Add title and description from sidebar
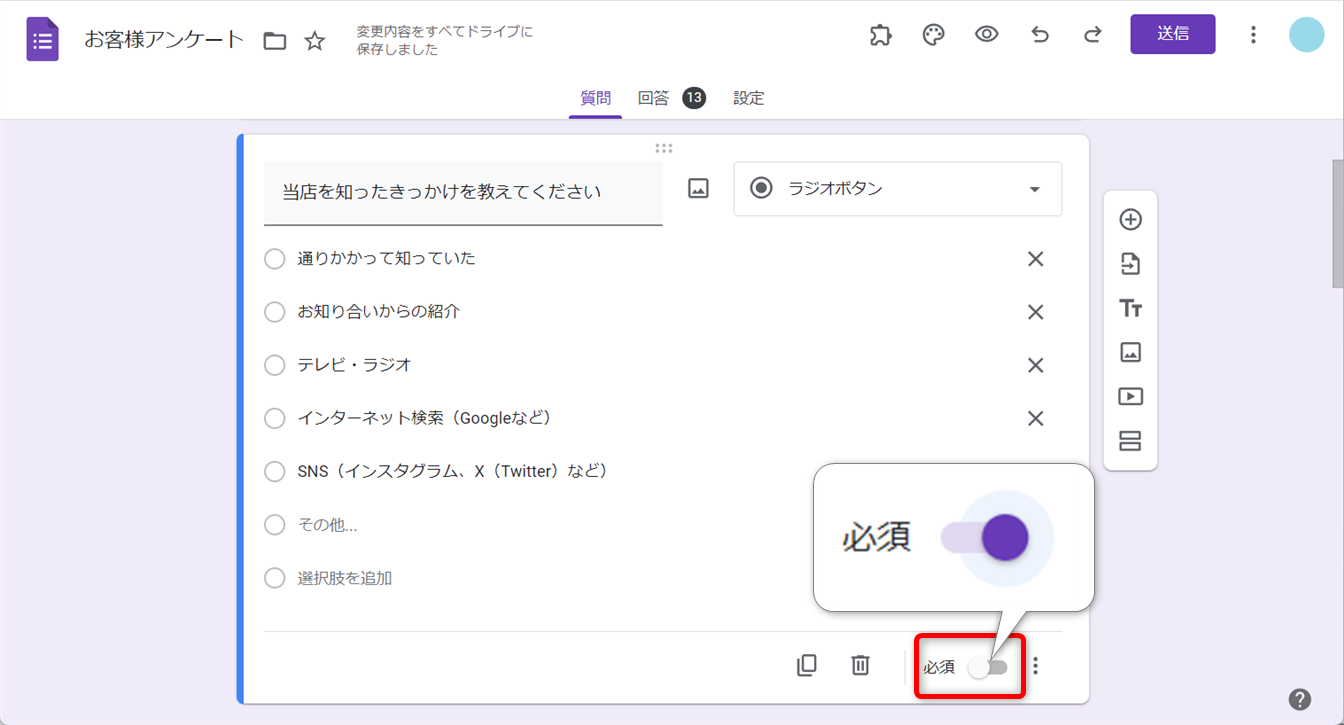The image size is (1344, 725). [1130, 308]
